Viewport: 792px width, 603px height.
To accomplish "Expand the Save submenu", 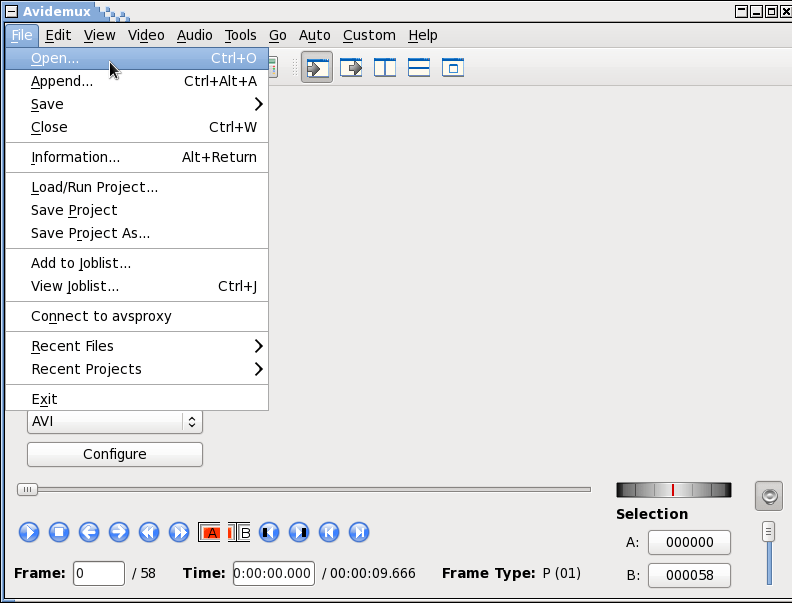I will pyautogui.click(x=137, y=104).
